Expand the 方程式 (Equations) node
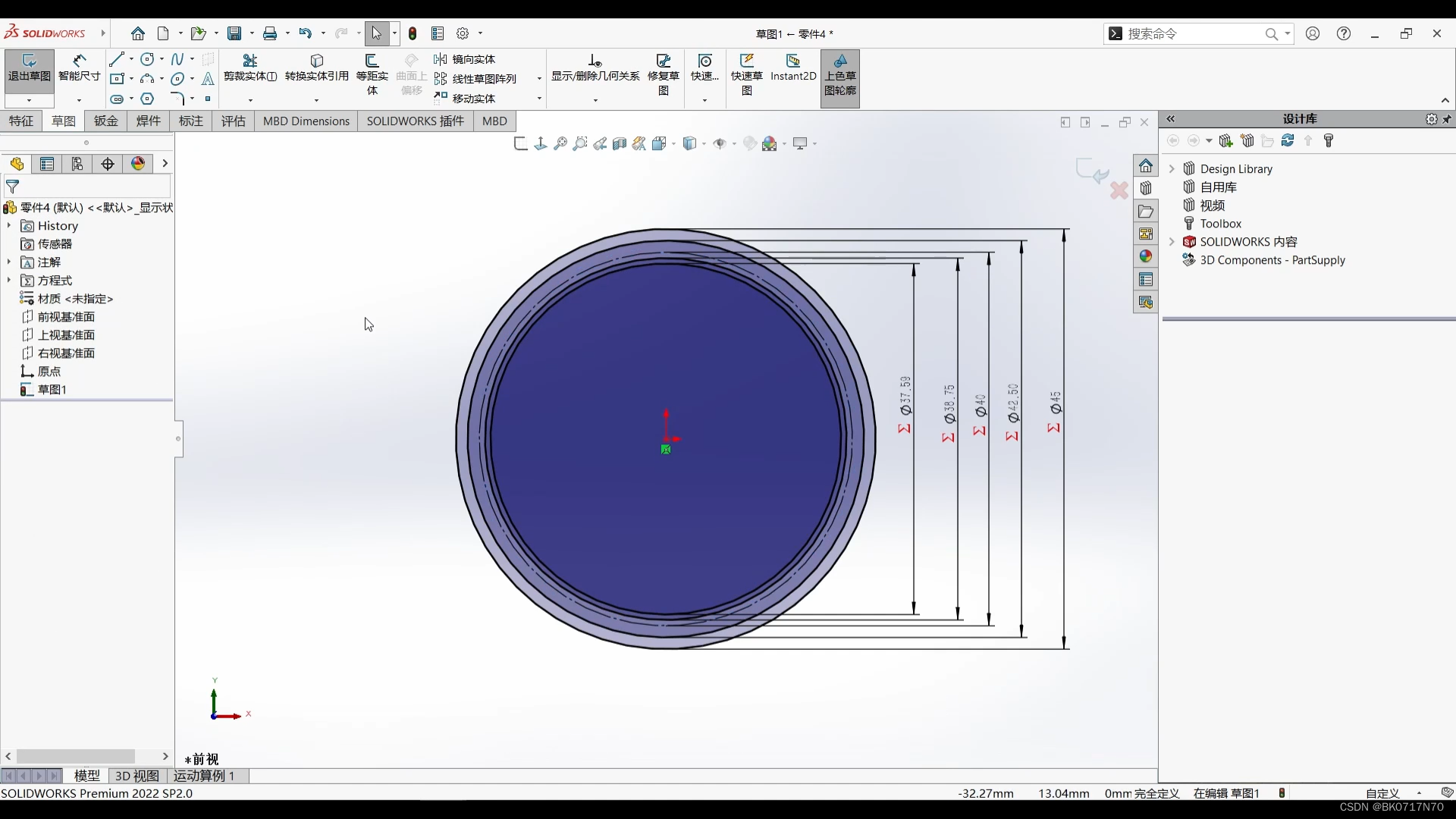 tap(9, 281)
